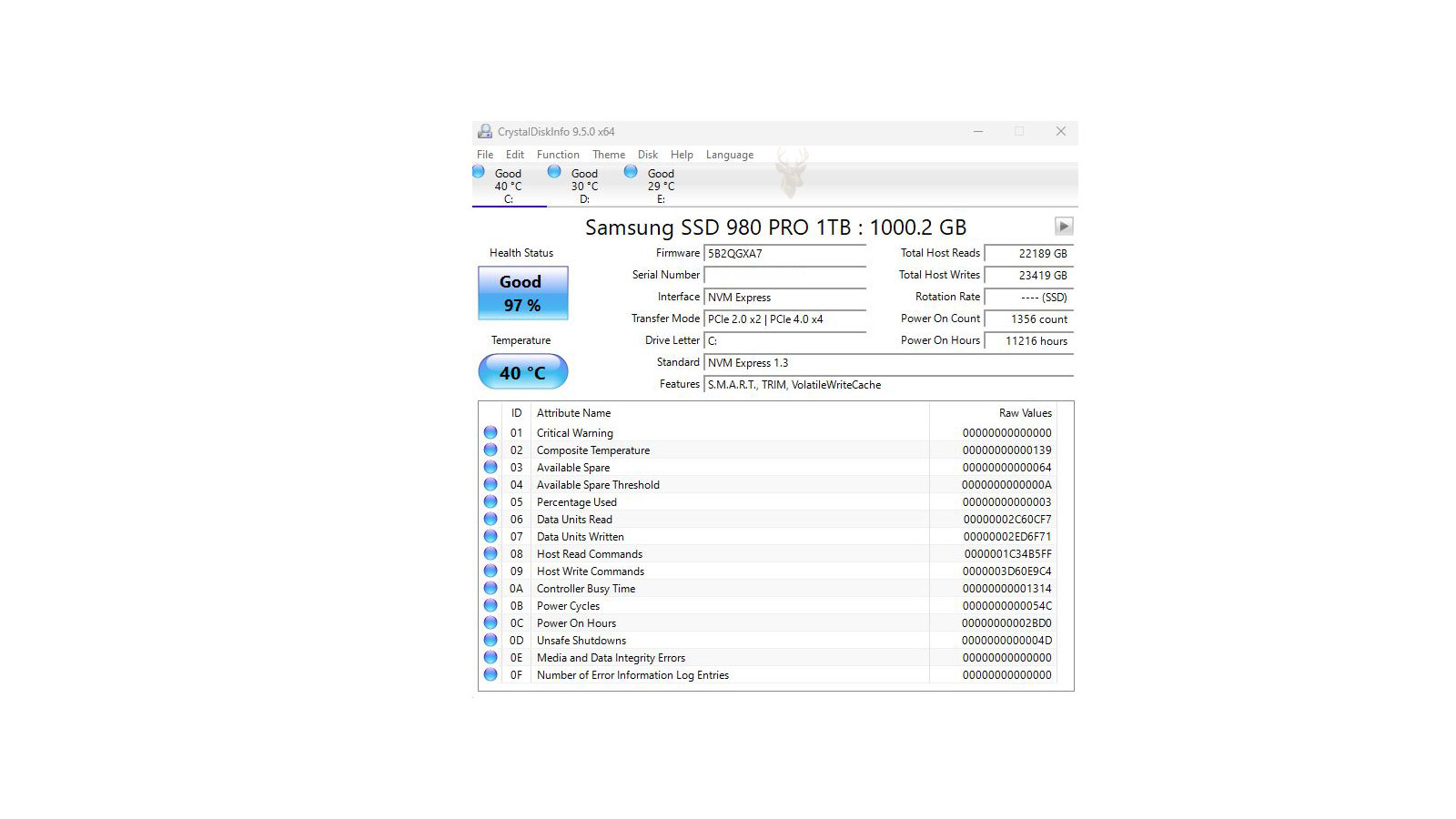Click the Features field with S.M.A.R.T., TRIM
The width and height of the screenshot is (1456, 819).
(x=889, y=385)
